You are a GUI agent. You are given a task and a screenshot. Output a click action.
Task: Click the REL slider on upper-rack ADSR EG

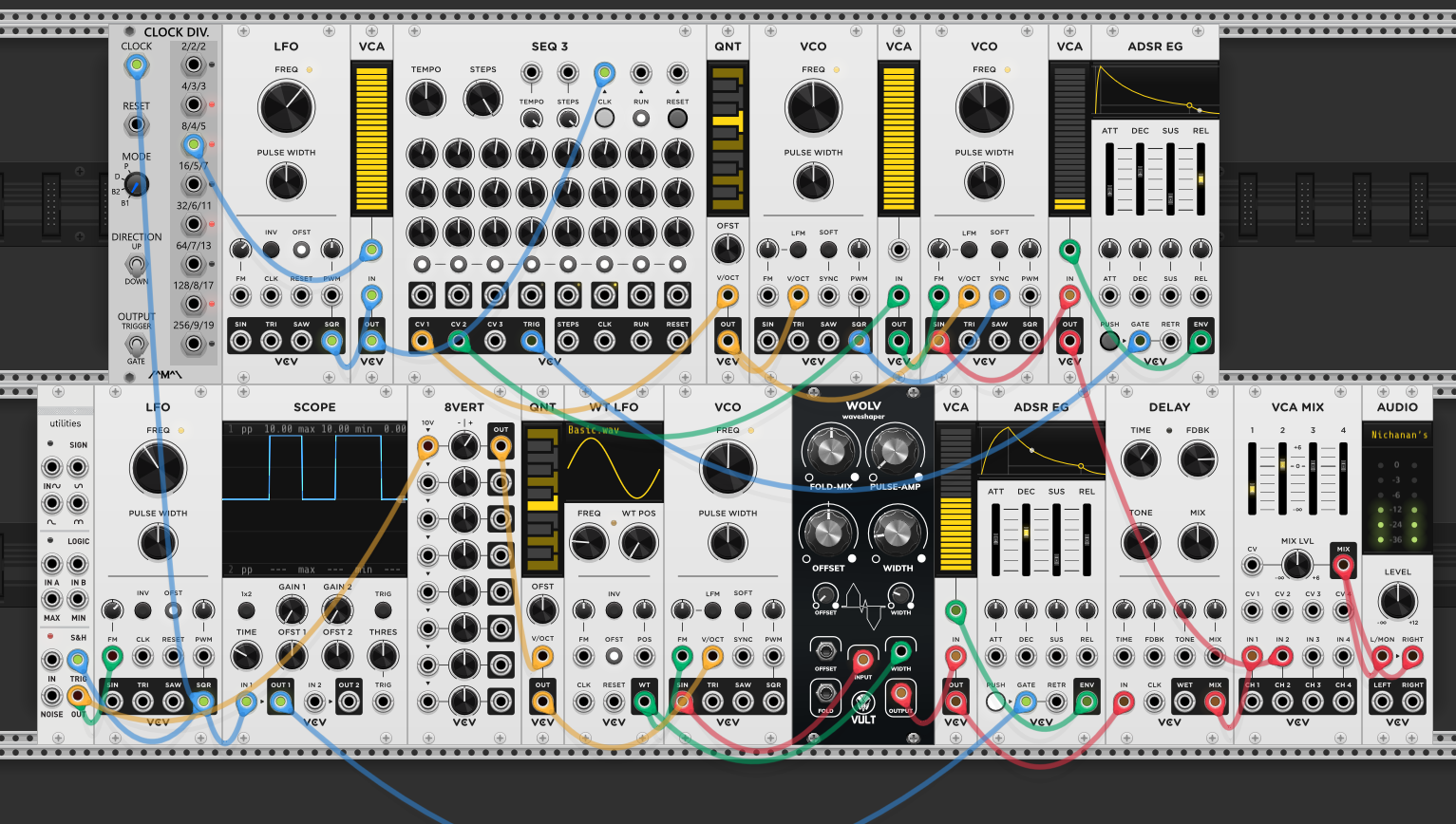click(1201, 179)
